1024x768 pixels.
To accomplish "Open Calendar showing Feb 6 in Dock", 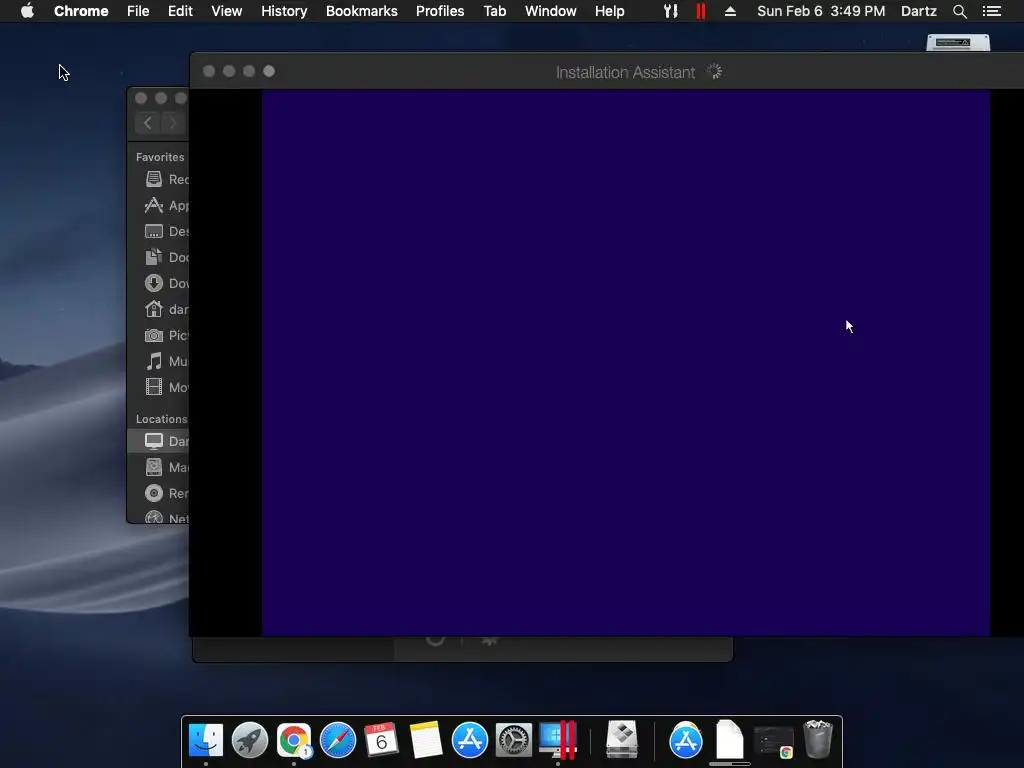I will coord(381,741).
